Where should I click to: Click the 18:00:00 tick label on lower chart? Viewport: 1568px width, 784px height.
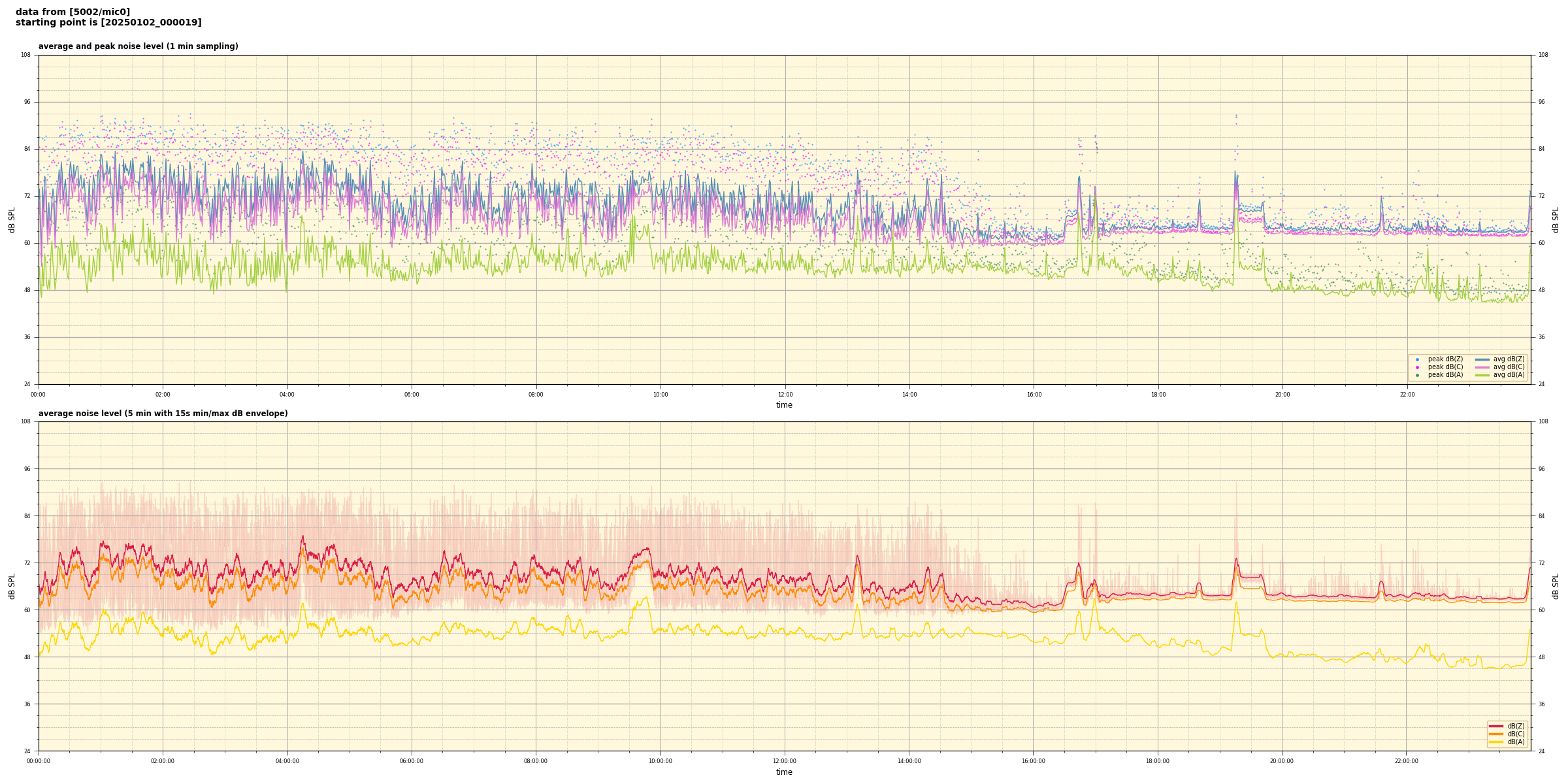[x=1158, y=761]
